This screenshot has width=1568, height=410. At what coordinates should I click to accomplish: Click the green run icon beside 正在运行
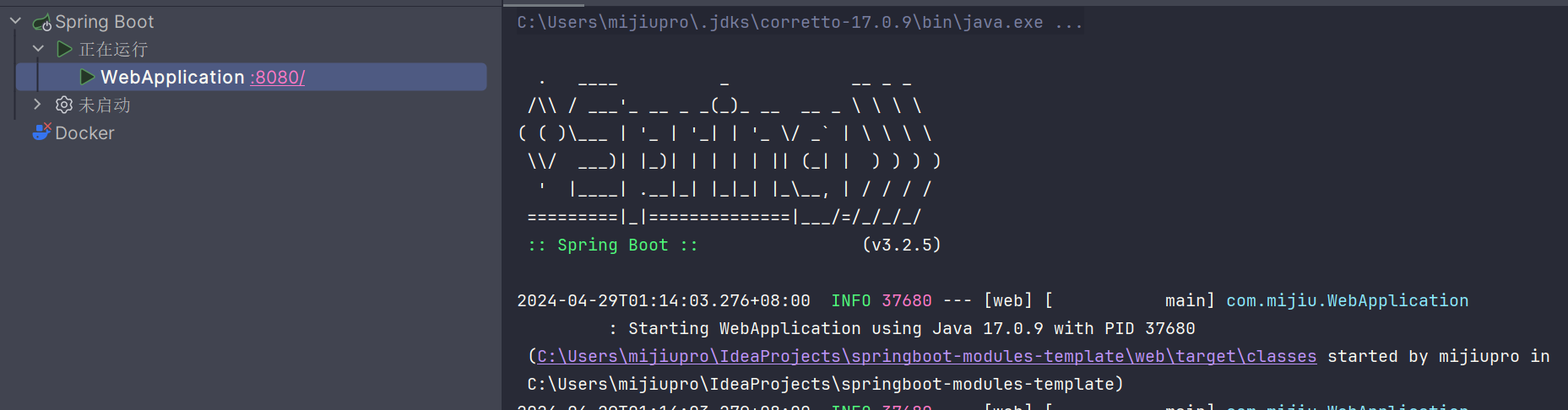point(64,49)
